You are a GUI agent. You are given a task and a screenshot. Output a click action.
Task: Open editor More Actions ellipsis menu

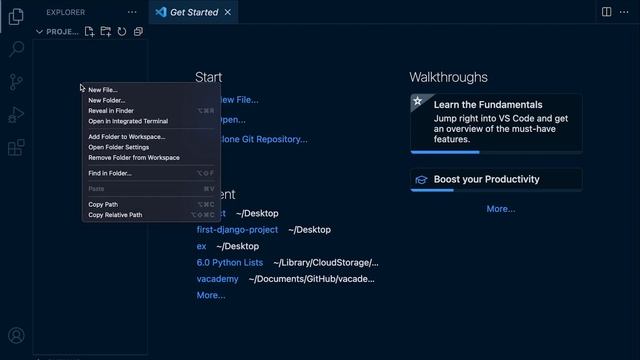pyautogui.click(x=624, y=12)
